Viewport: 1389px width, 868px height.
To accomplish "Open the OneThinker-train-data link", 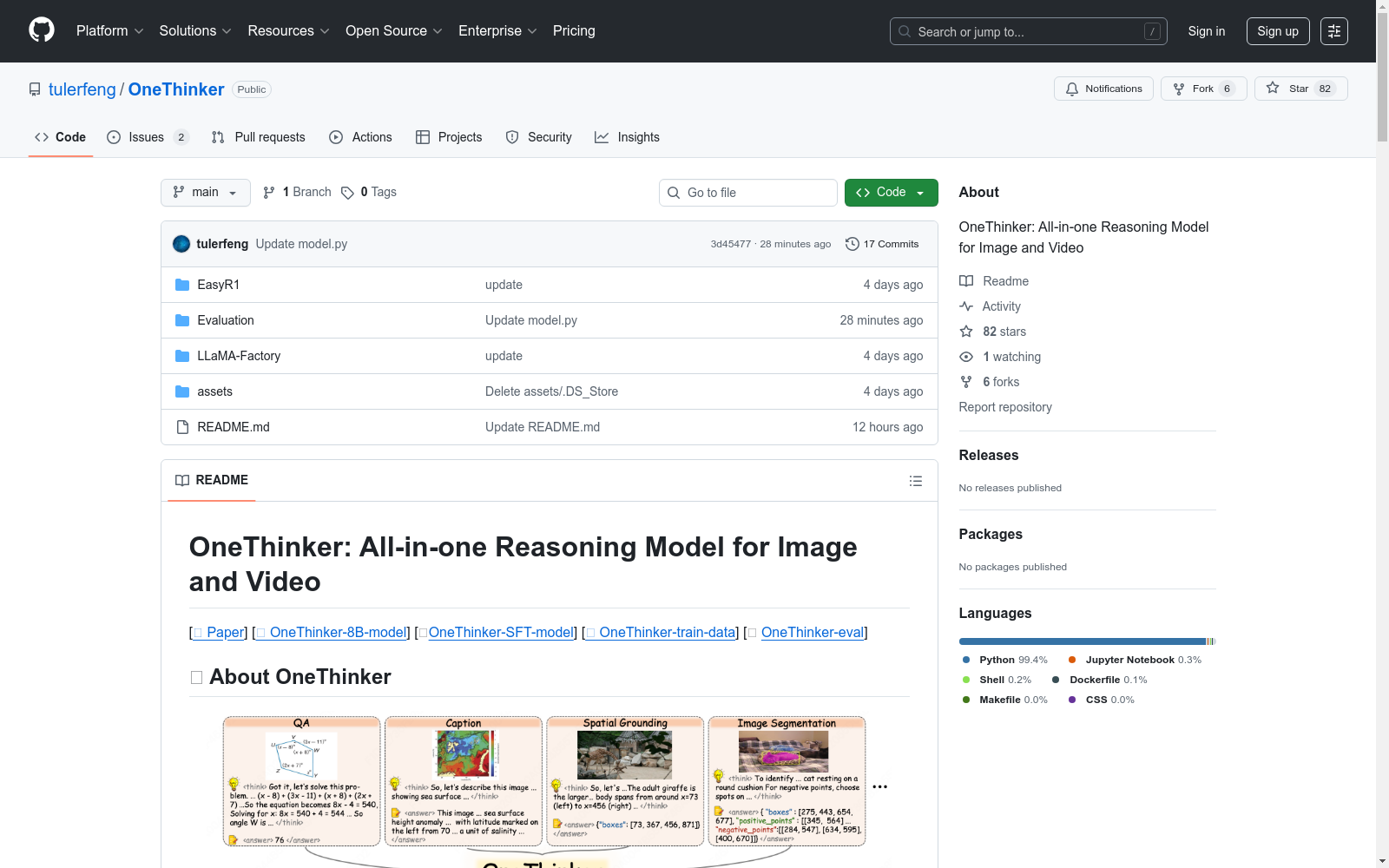I will click(661, 633).
